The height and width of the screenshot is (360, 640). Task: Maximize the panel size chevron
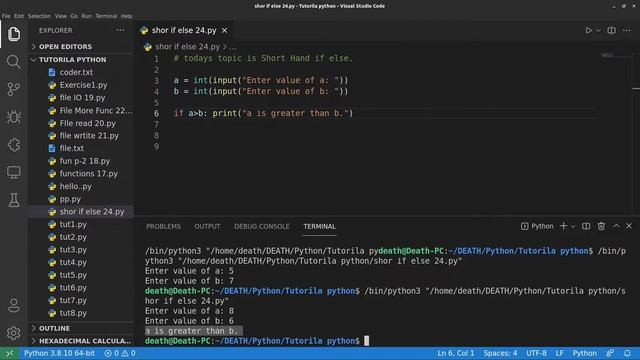(616, 226)
